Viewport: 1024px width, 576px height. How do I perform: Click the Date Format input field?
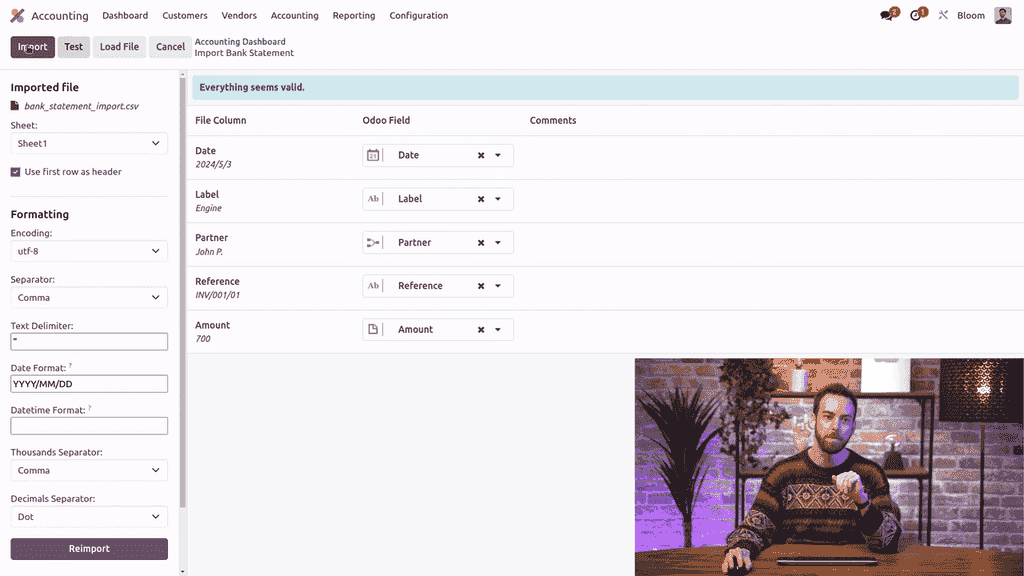pos(89,384)
